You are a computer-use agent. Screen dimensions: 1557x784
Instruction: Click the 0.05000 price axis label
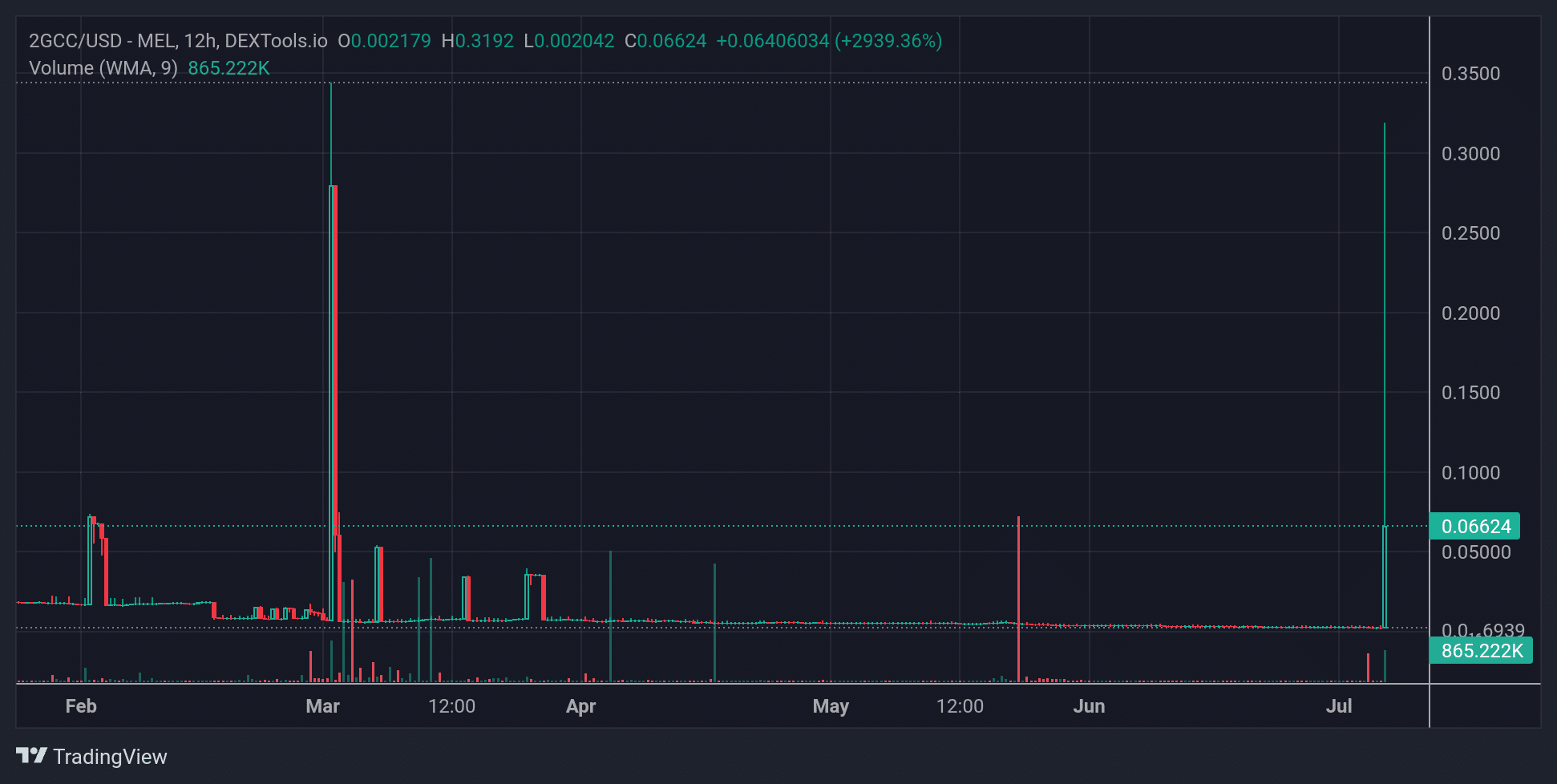1476,552
